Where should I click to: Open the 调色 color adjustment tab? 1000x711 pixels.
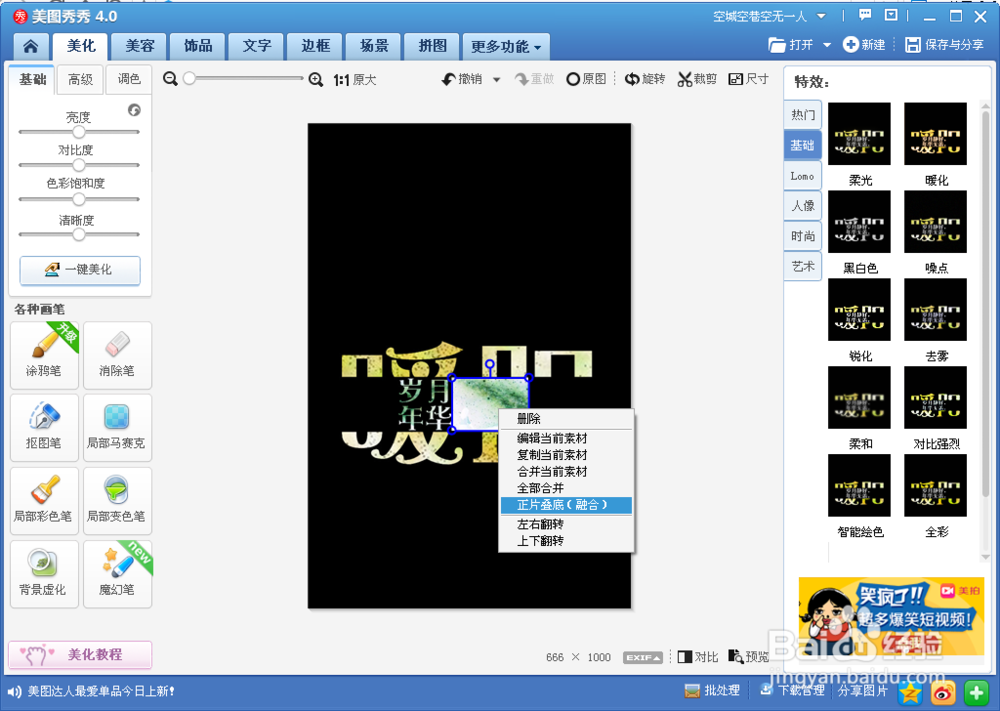[129, 79]
